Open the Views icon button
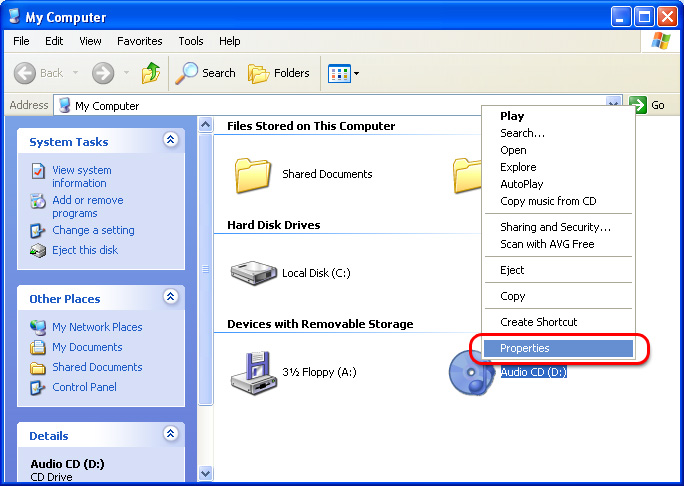 click(339, 73)
